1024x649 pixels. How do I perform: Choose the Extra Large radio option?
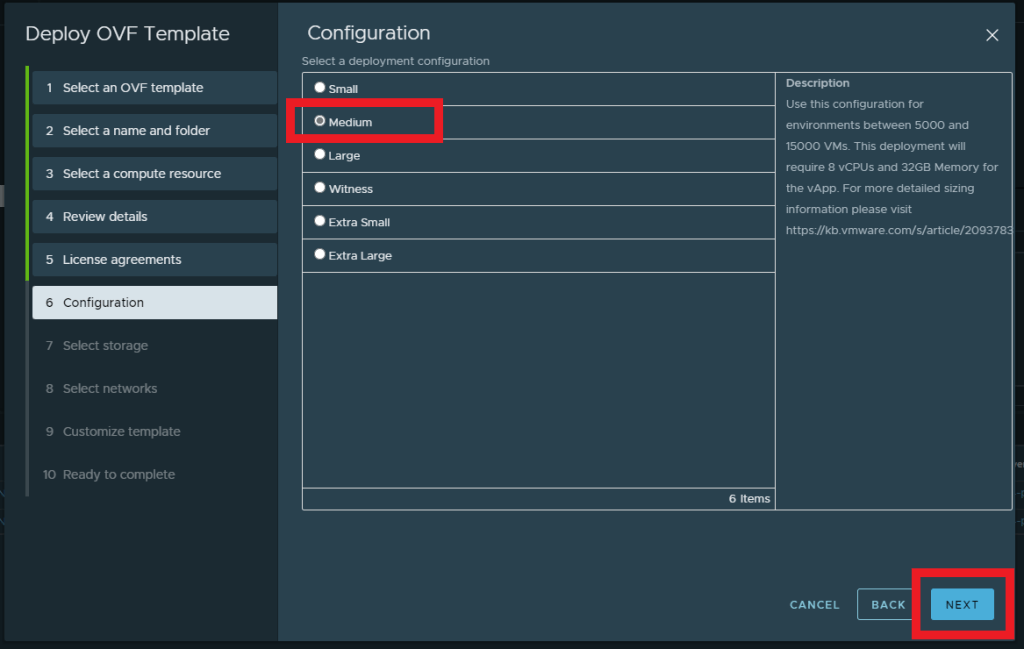pyautogui.click(x=320, y=255)
